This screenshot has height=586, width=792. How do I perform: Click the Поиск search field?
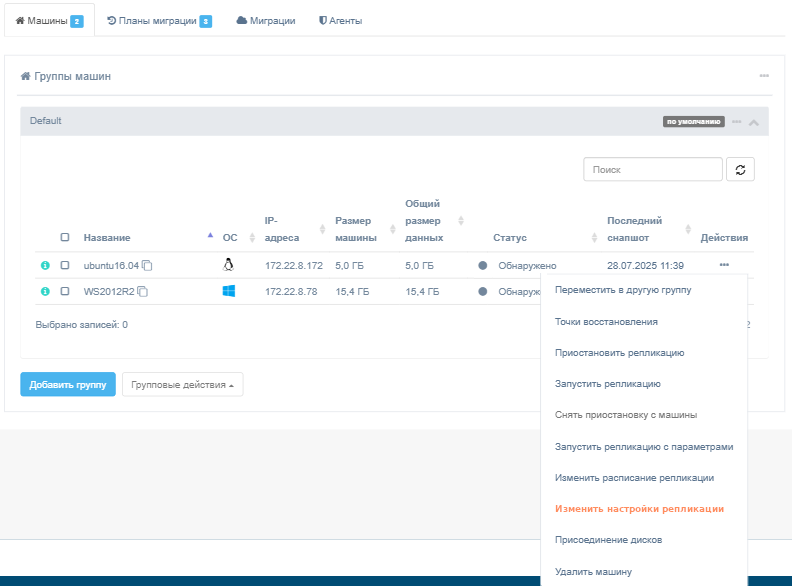click(652, 170)
